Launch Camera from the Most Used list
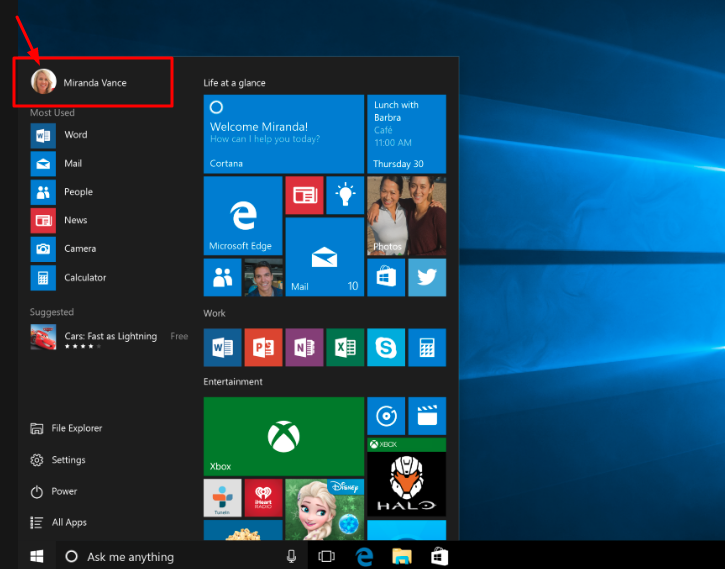 coord(63,249)
